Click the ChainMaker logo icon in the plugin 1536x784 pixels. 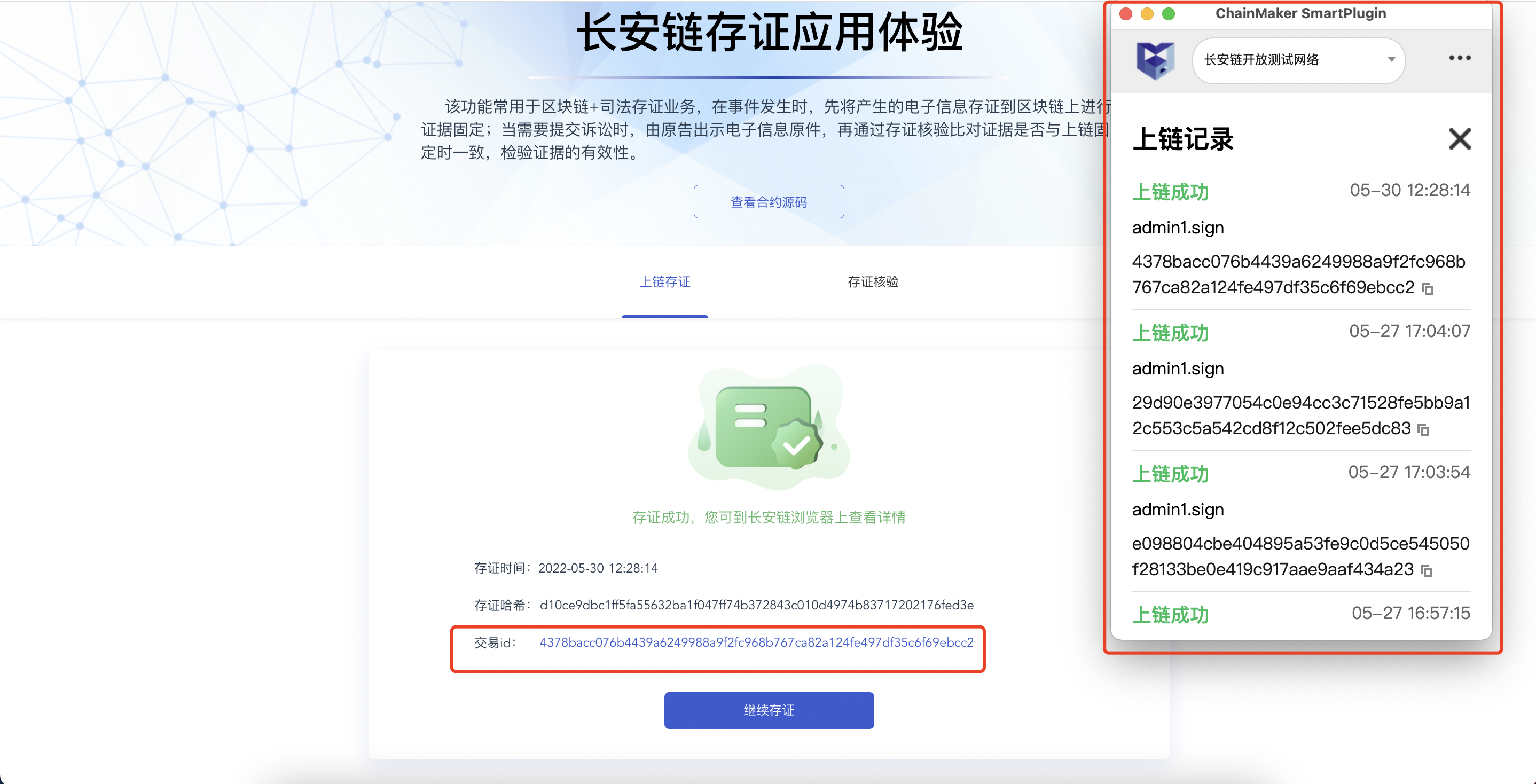point(1155,60)
